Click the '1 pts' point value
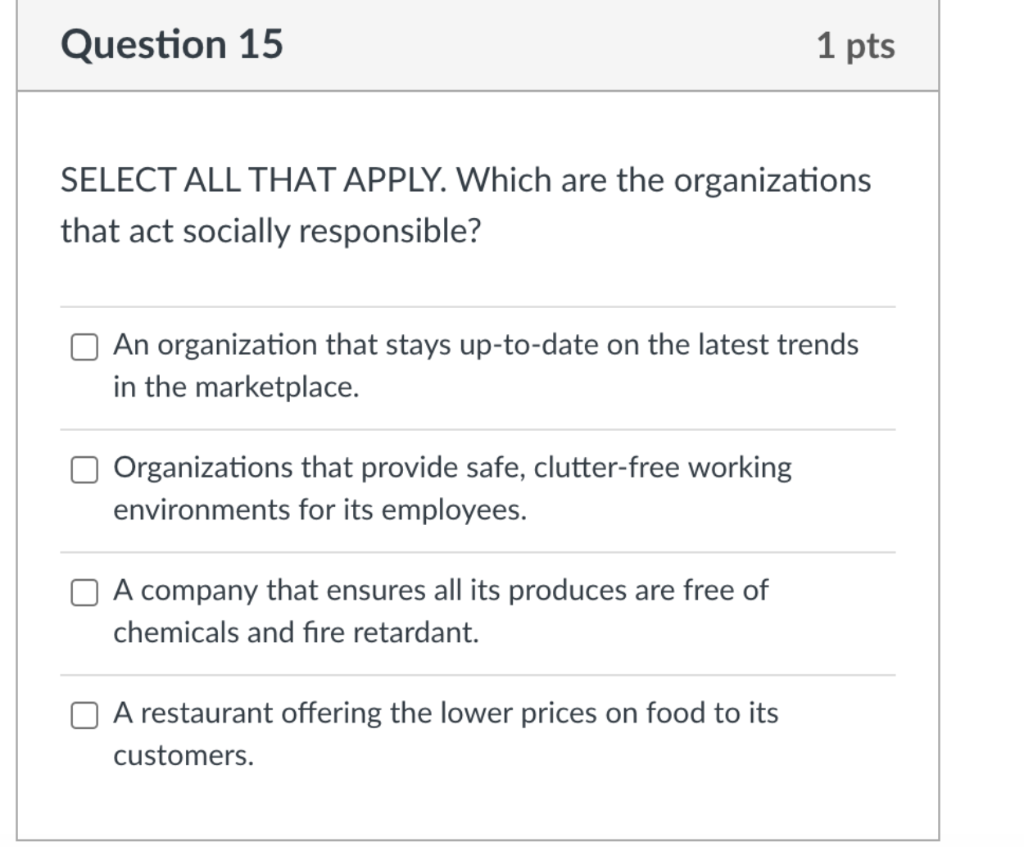 tap(856, 46)
